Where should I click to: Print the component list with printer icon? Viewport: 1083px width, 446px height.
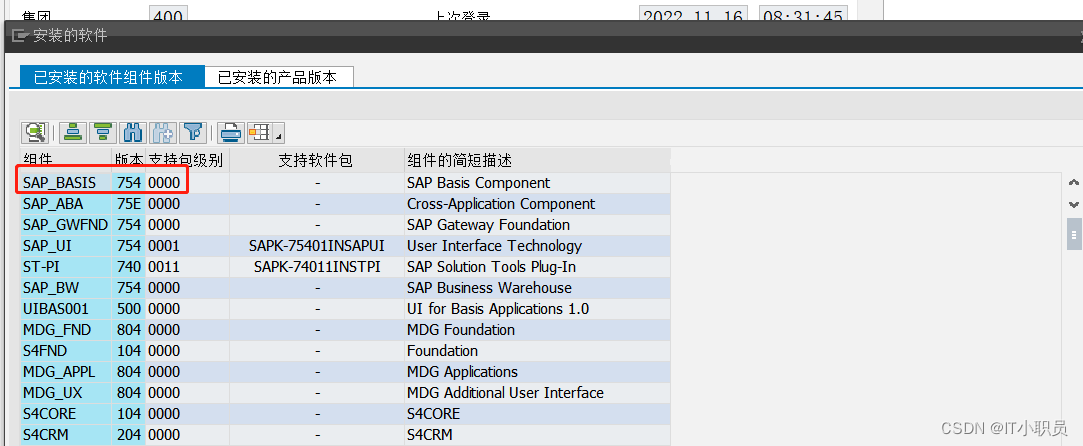(x=231, y=132)
